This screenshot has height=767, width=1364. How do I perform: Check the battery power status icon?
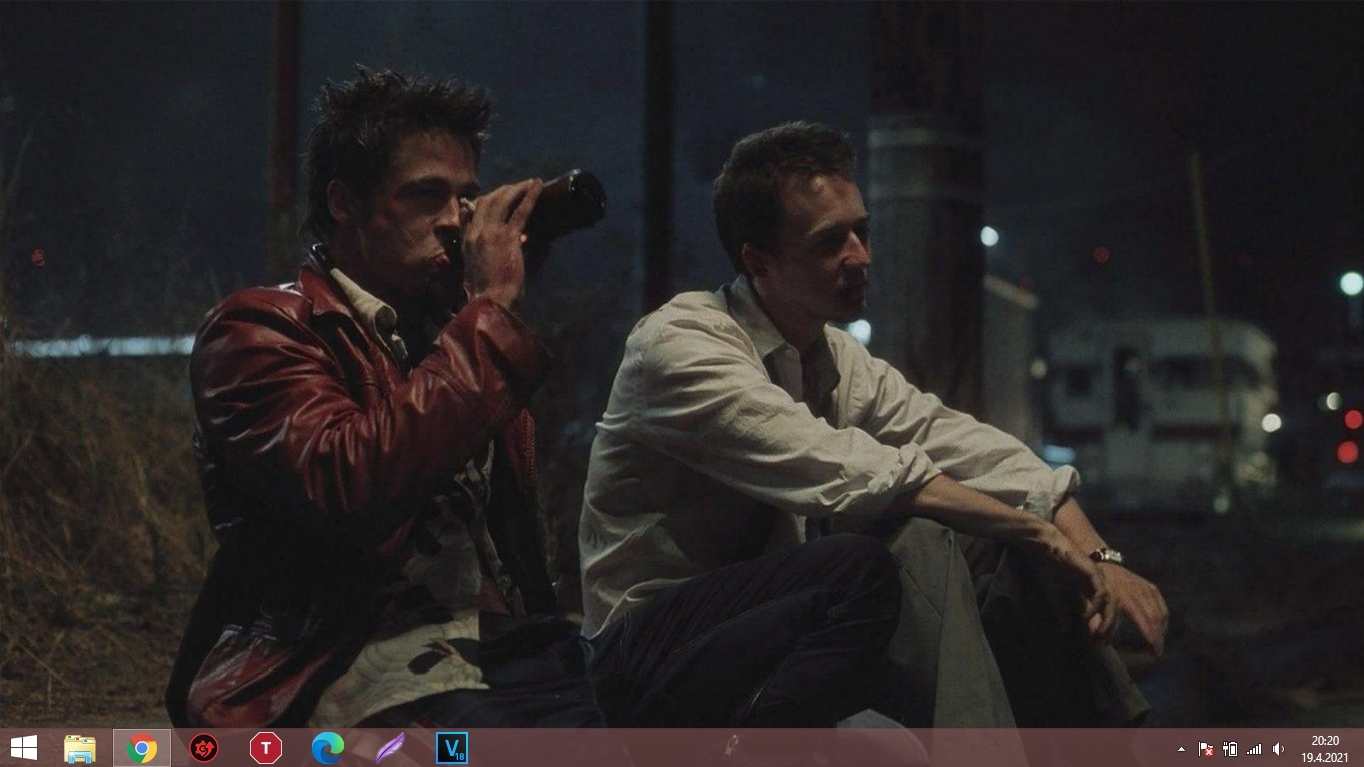tap(1230, 749)
